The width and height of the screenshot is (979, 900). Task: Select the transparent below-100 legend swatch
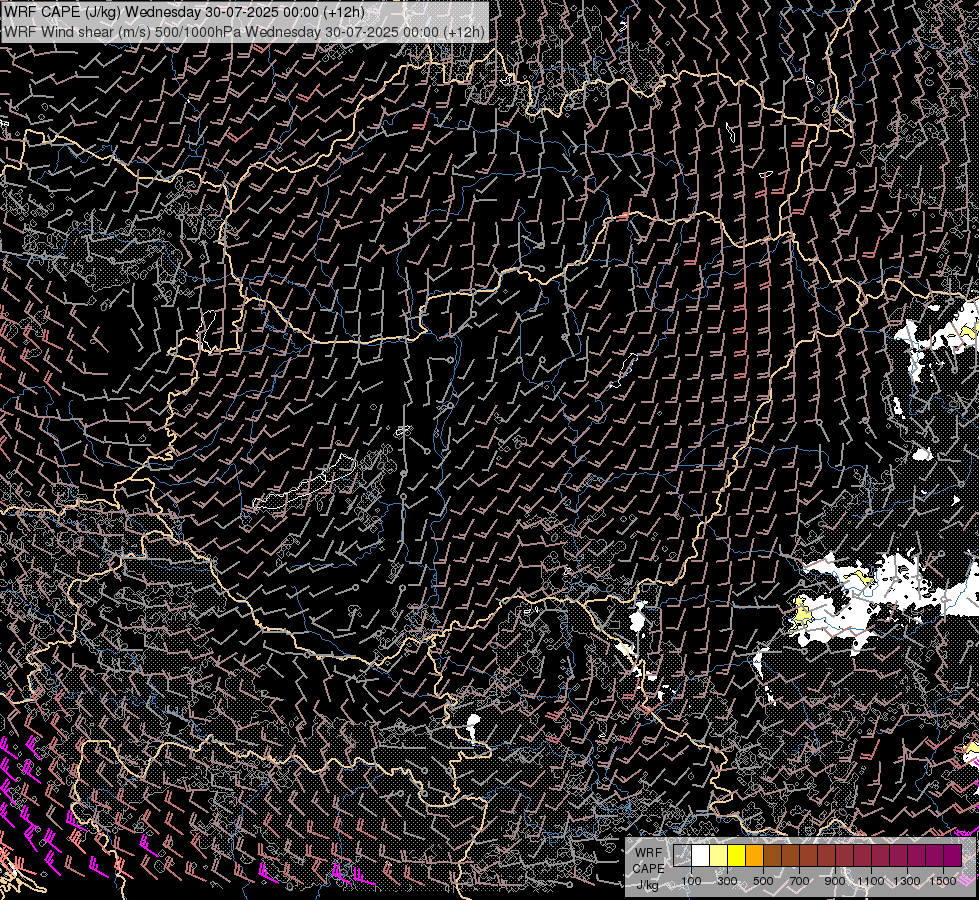coord(682,856)
